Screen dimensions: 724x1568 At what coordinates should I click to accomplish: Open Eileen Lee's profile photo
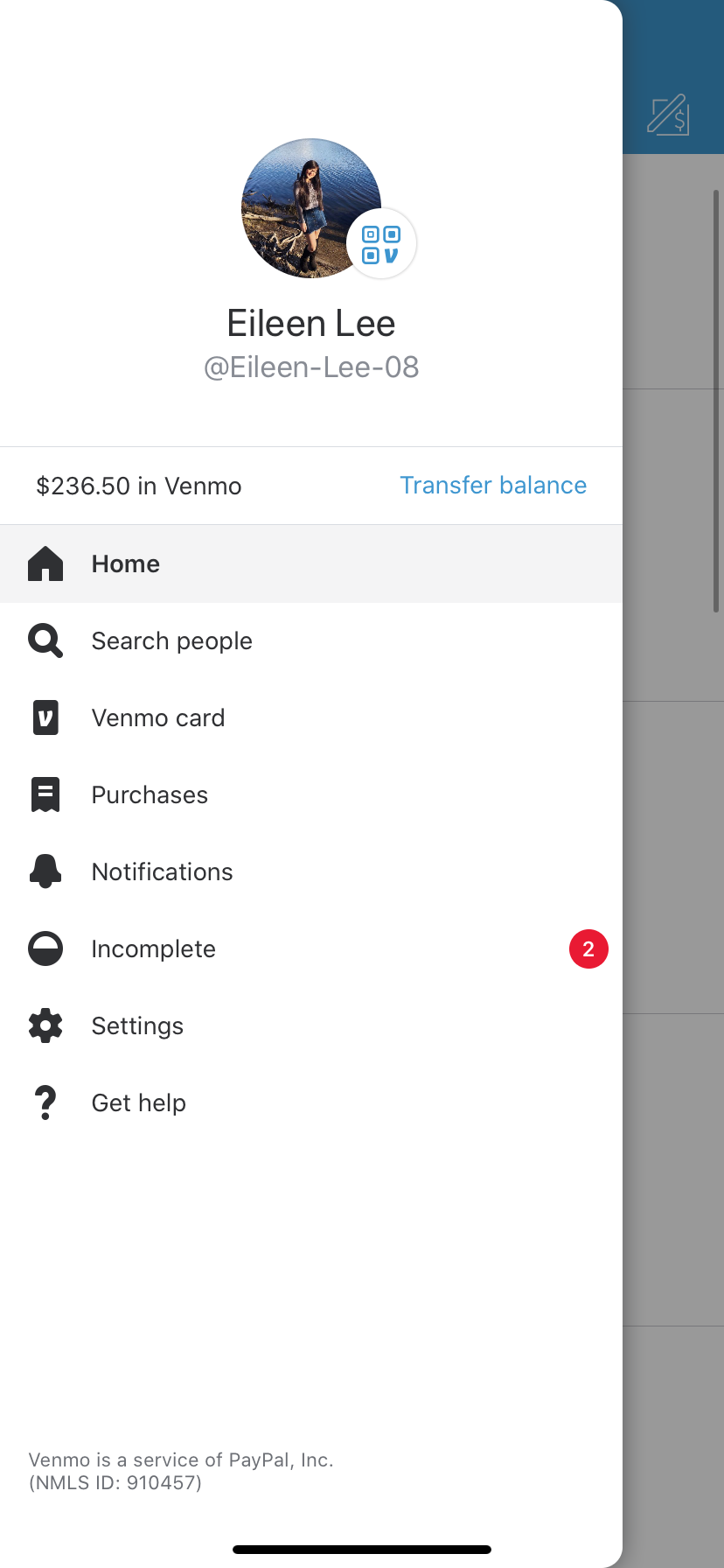pyautogui.click(x=311, y=208)
